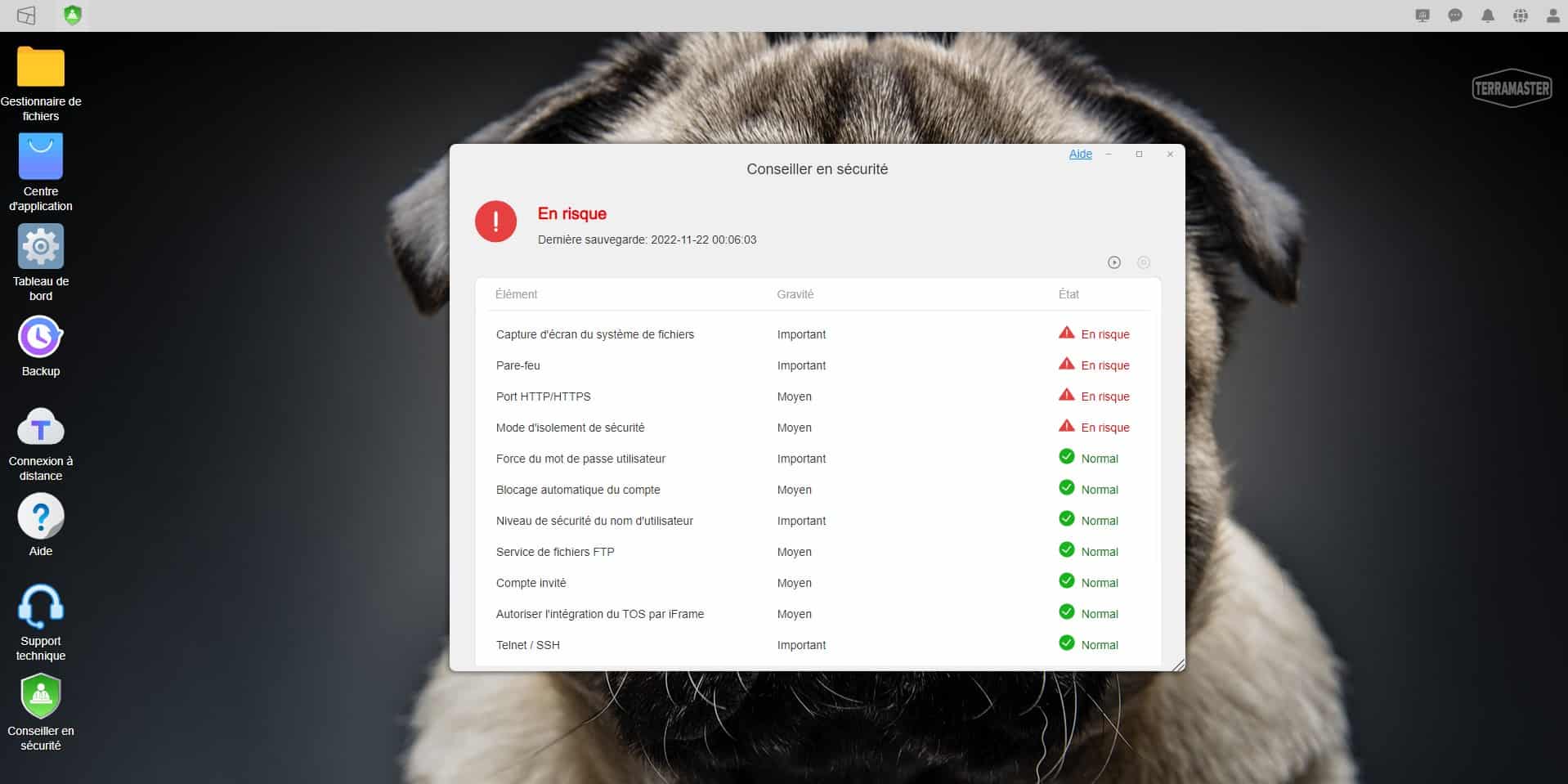
Task: Select "Service de fichiers FTP" item
Action: tap(555, 552)
